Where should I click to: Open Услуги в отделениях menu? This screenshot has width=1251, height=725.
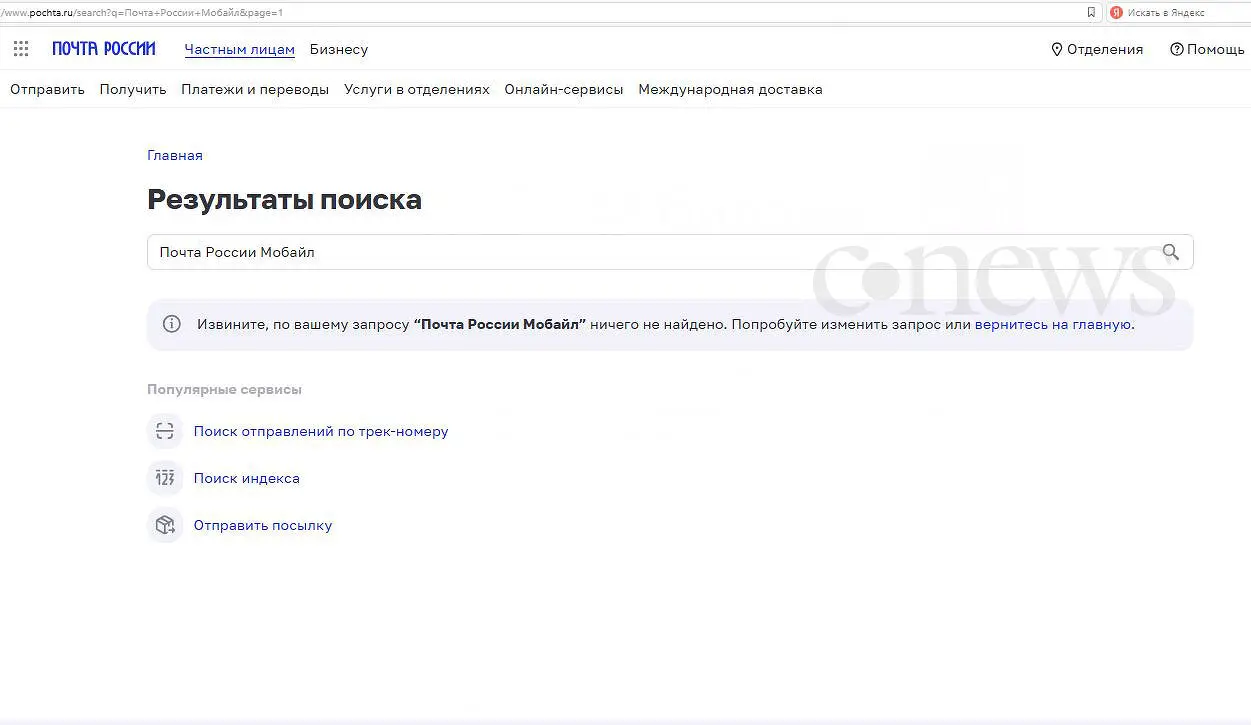[417, 89]
